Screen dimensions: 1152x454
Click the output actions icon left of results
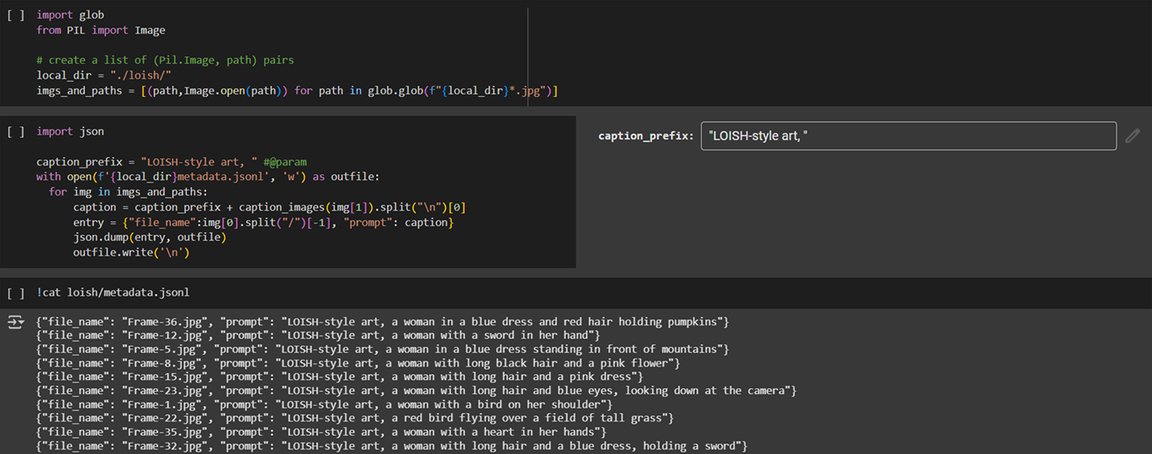[x=15, y=321]
